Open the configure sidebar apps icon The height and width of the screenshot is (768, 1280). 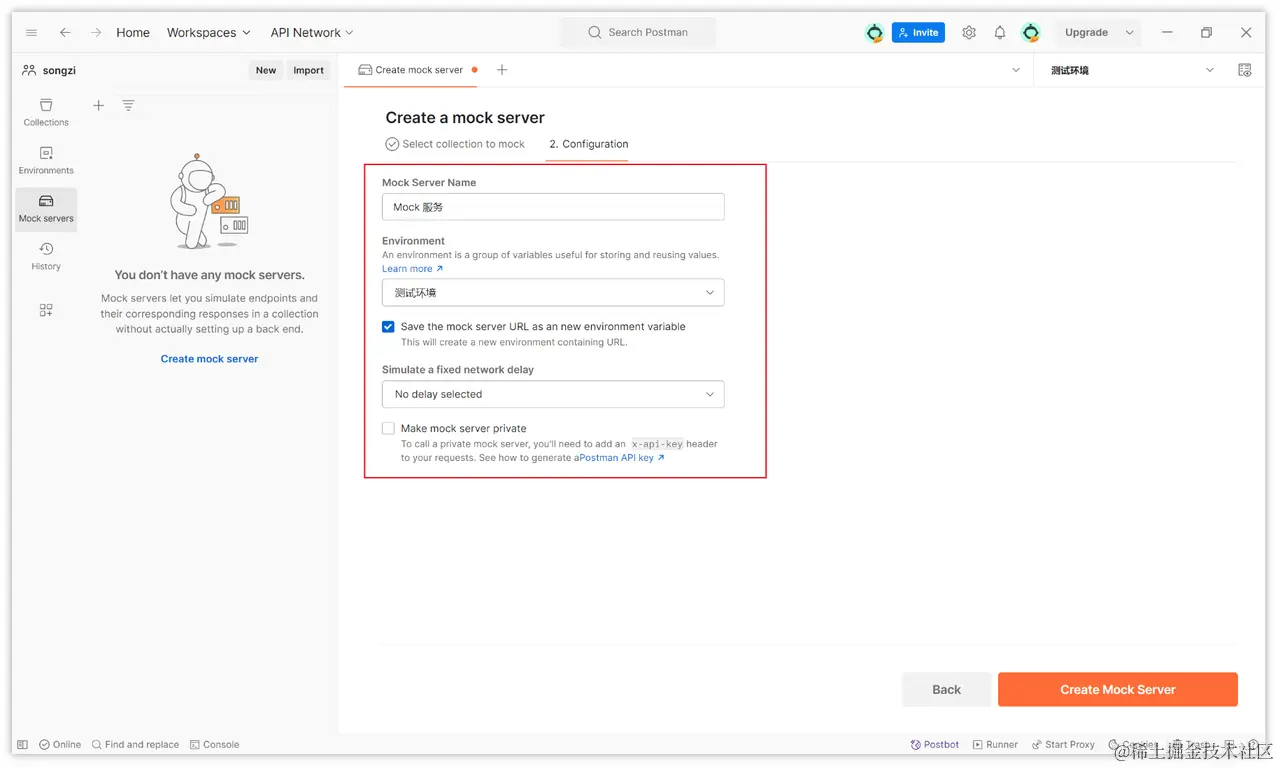pos(46,310)
